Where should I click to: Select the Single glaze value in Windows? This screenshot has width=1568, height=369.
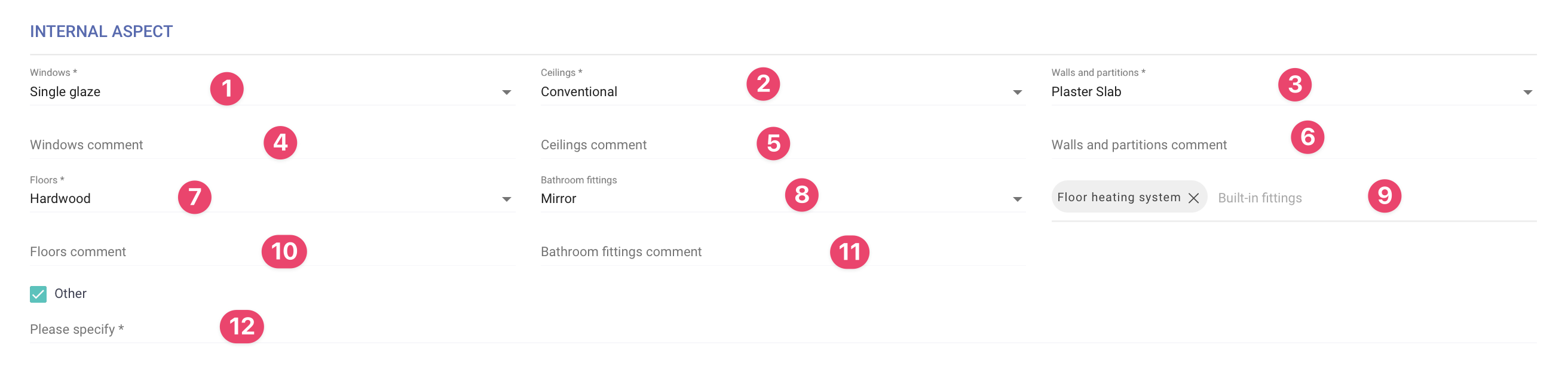[65, 92]
